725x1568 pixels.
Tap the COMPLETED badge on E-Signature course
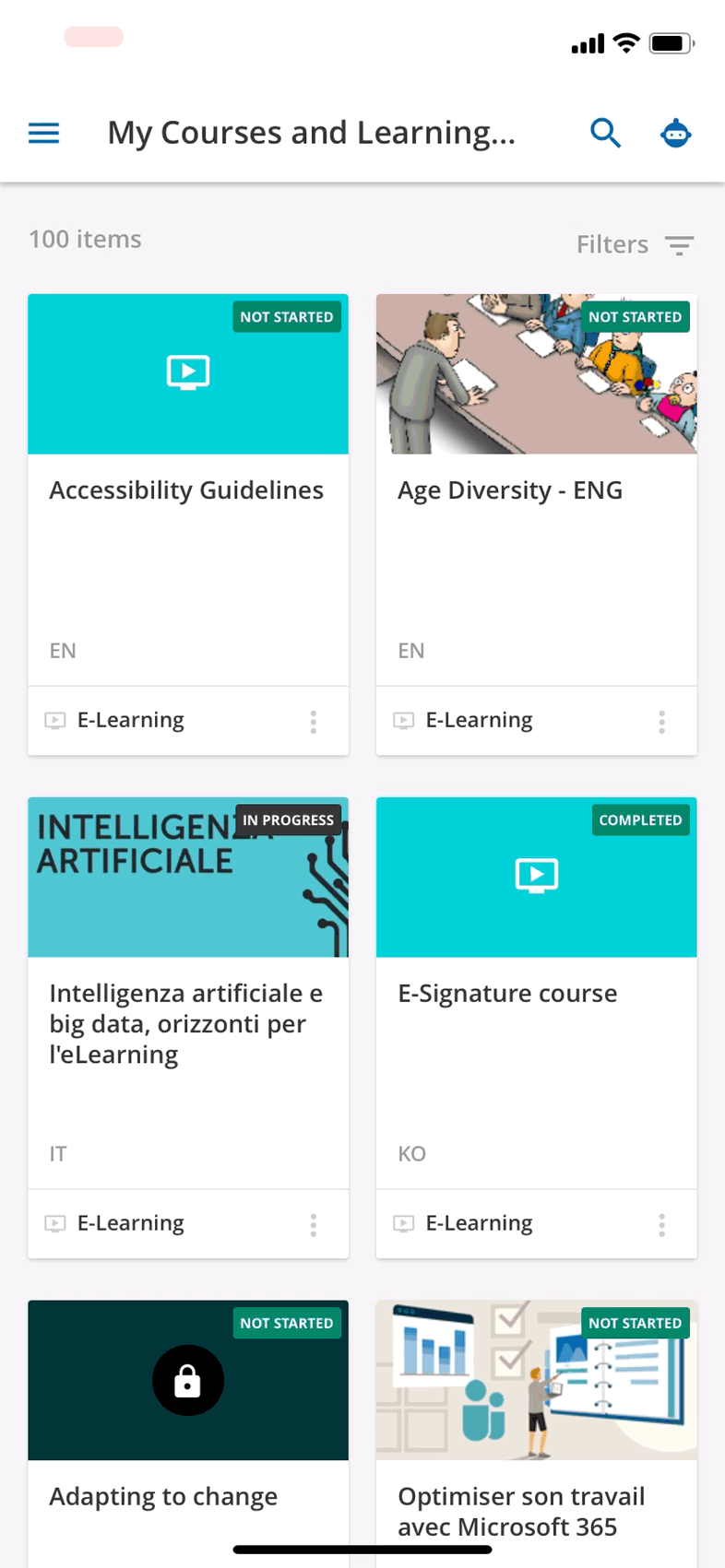click(640, 819)
